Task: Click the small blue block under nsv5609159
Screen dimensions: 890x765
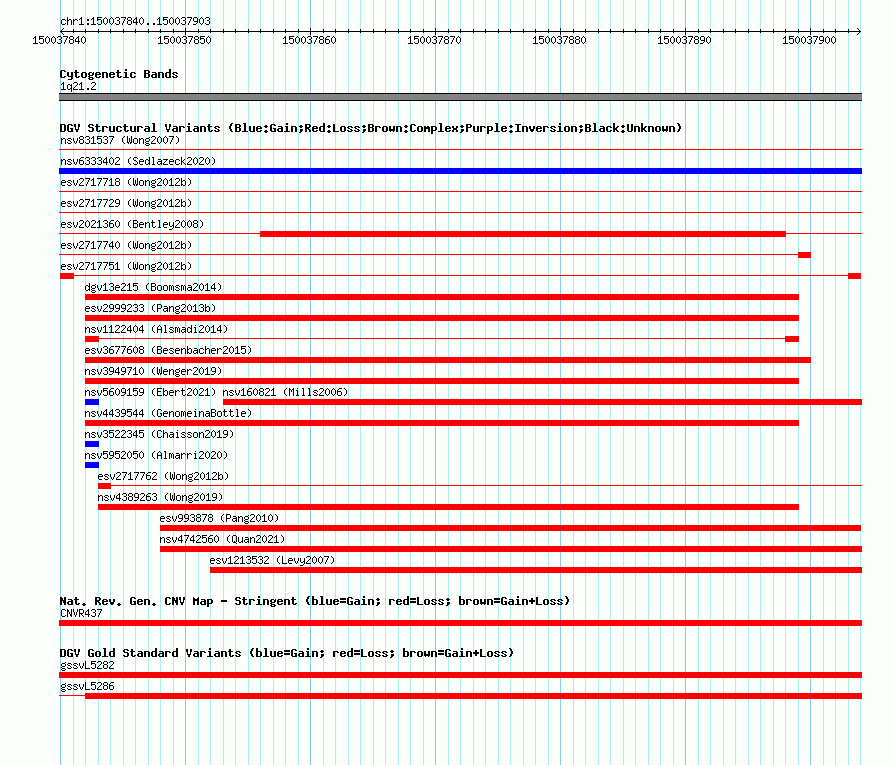Action: (92, 402)
